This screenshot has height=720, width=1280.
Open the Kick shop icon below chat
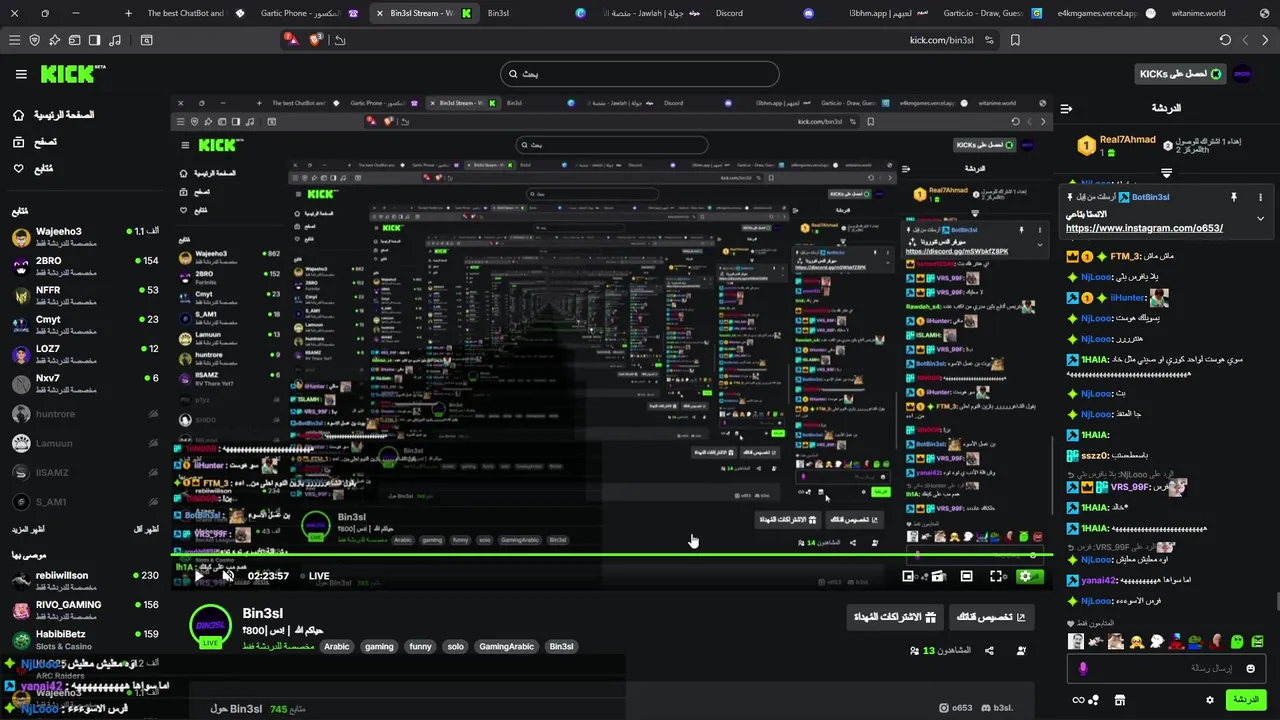(x=1120, y=700)
